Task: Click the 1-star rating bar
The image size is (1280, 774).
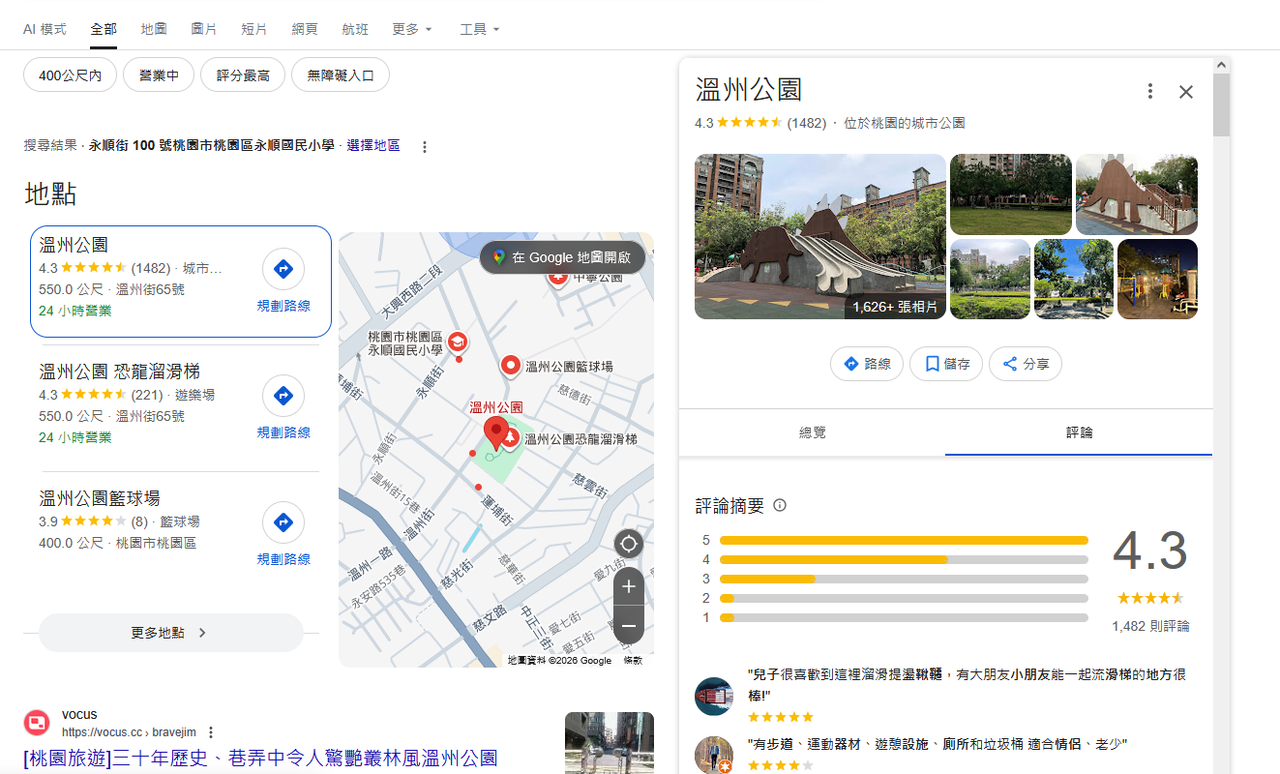Action: tap(903, 618)
